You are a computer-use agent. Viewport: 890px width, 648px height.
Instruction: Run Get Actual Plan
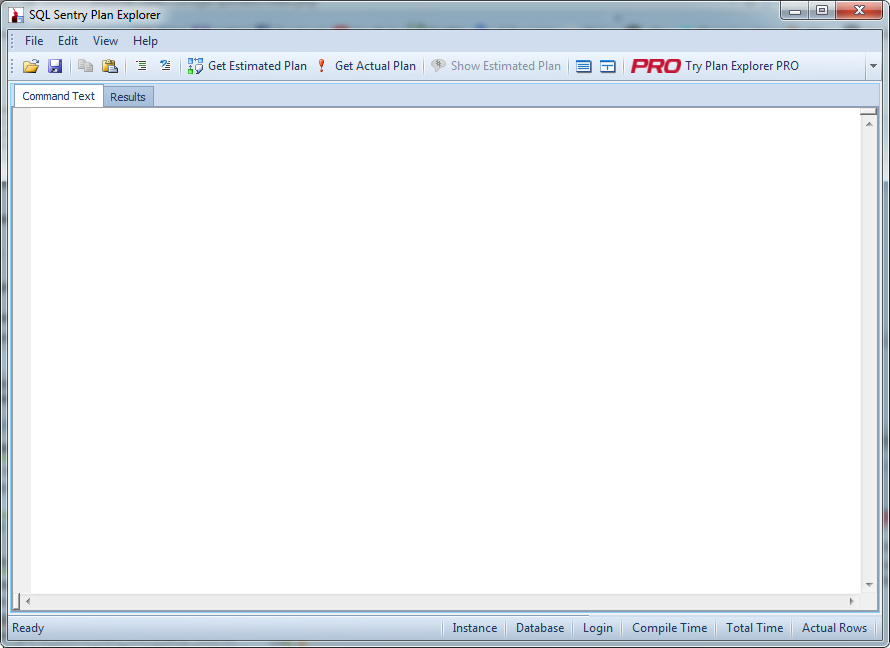pyautogui.click(x=365, y=66)
